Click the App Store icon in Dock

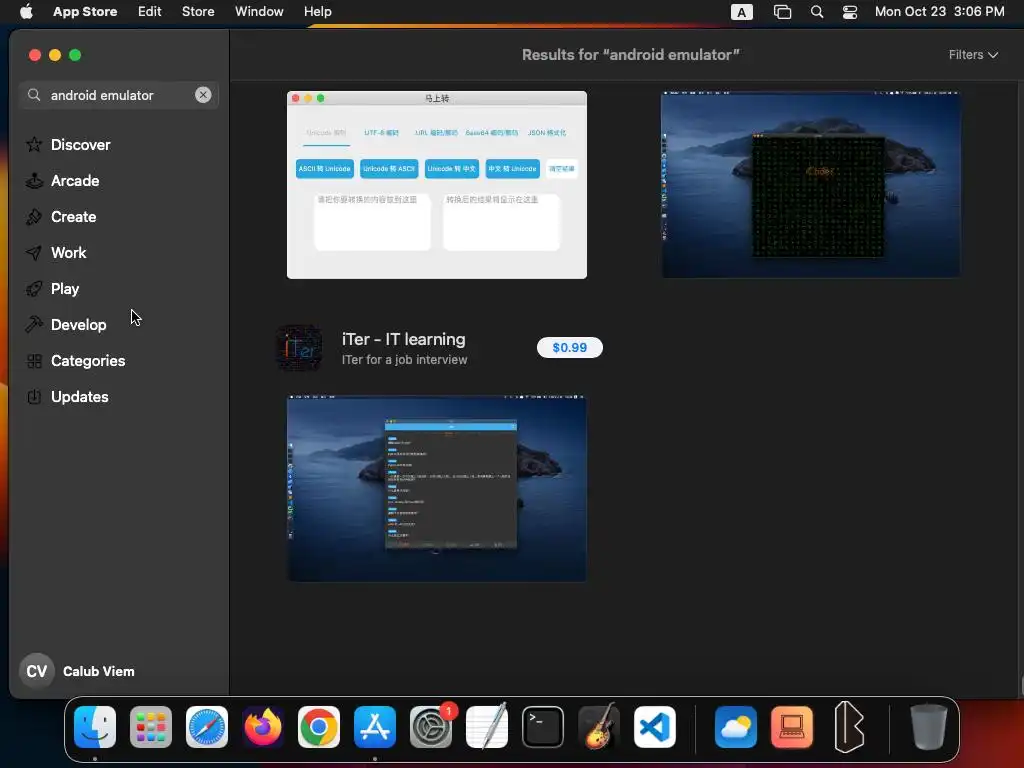[375, 727]
